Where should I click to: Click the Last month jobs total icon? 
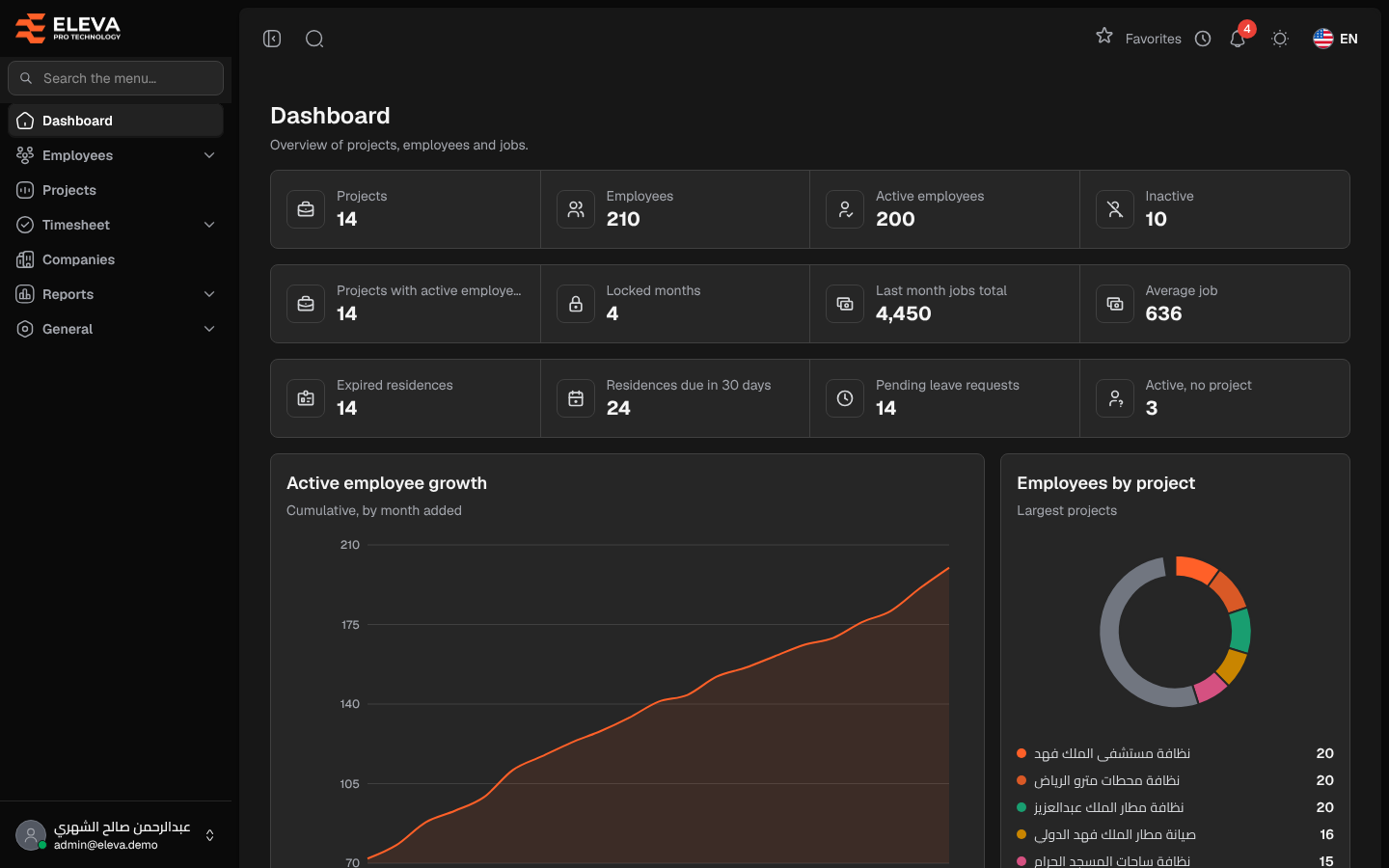[x=845, y=304]
